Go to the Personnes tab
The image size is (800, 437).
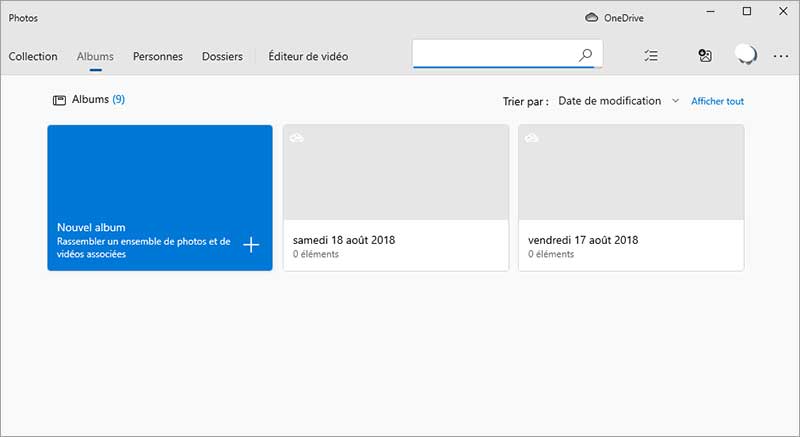pos(158,57)
